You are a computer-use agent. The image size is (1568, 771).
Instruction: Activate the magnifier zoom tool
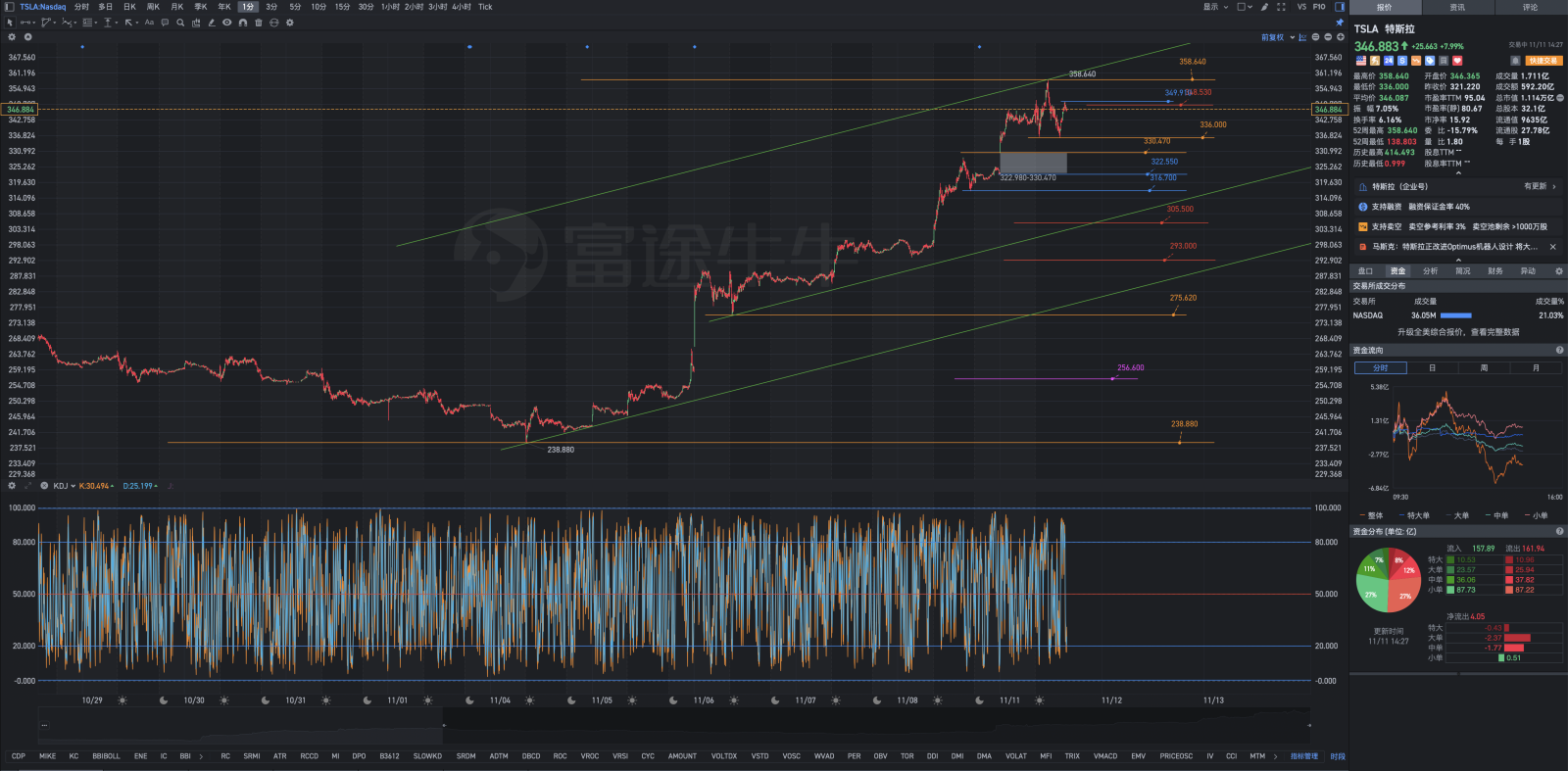[180, 23]
